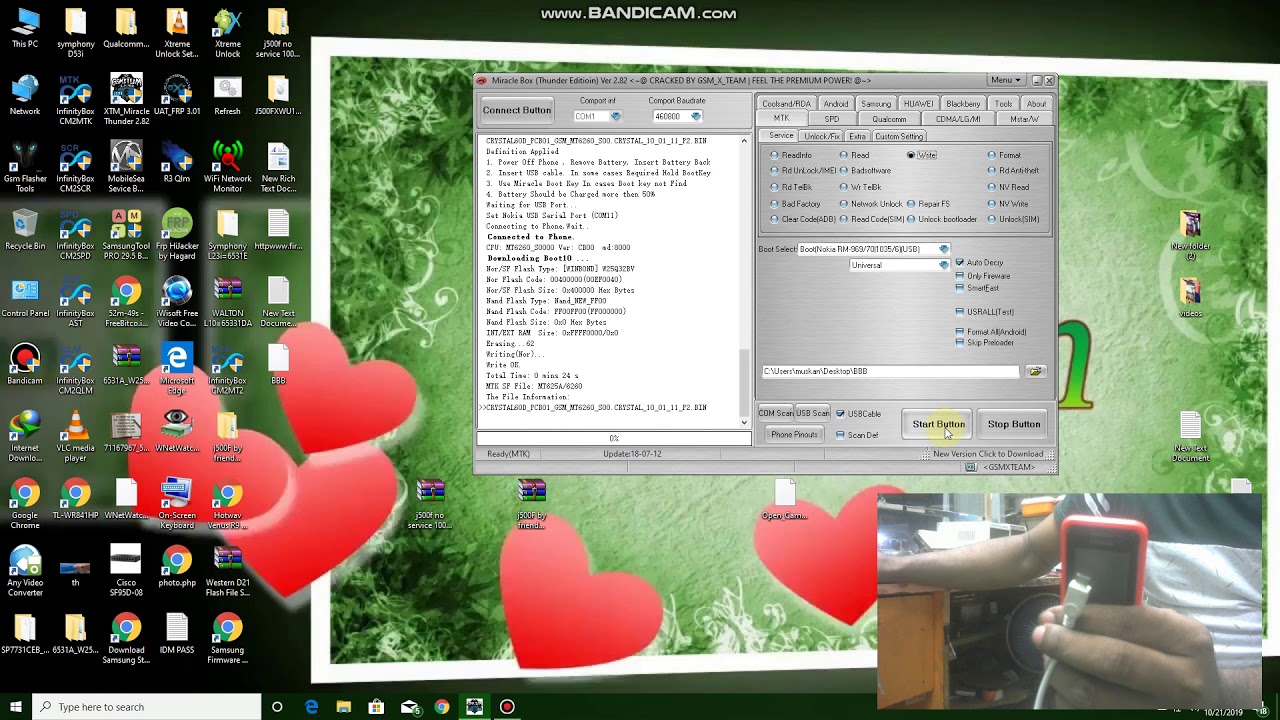
Task: Open Gsm Flasher Tools icon
Action: click(x=25, y=166)
